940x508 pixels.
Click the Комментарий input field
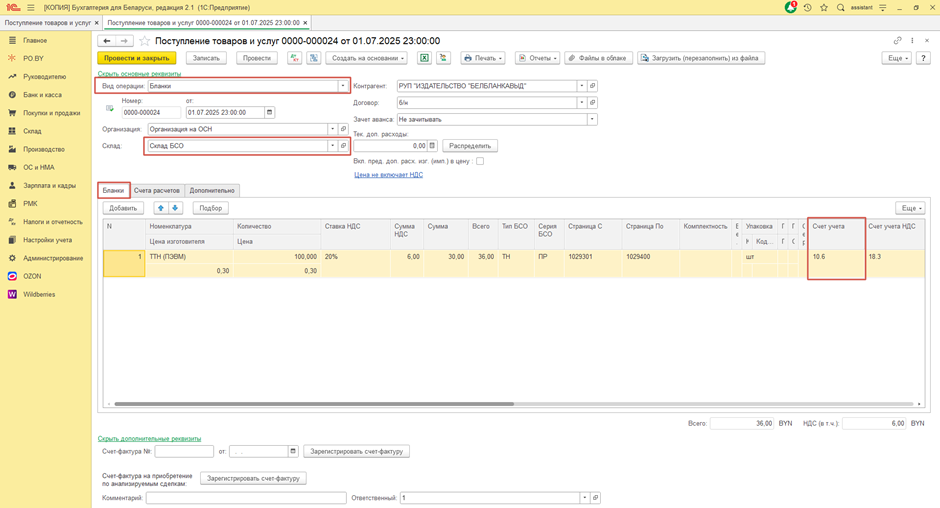tap(246, 498)
